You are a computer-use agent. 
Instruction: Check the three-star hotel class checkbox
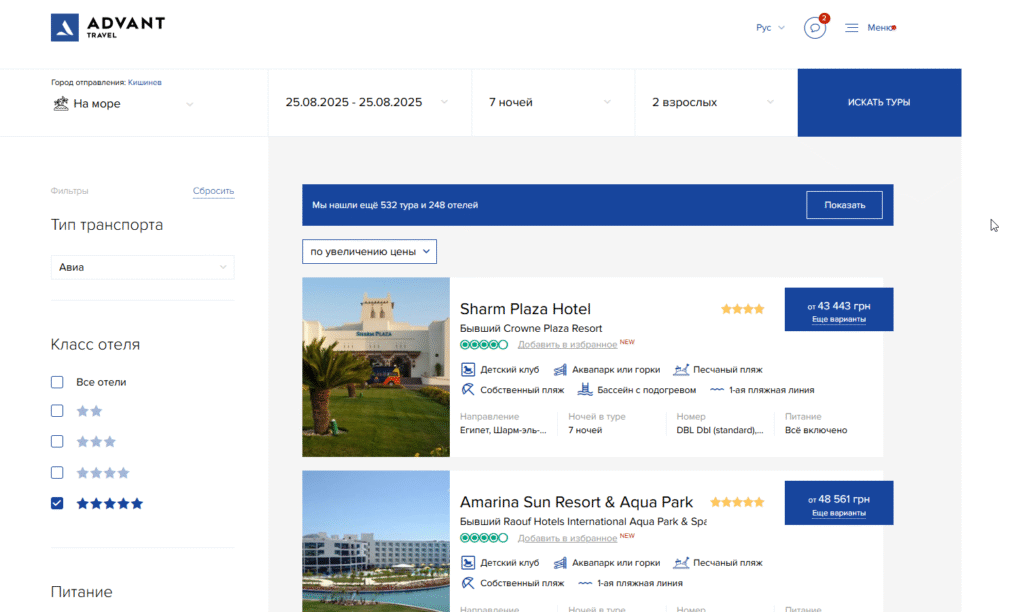(57, 442)
